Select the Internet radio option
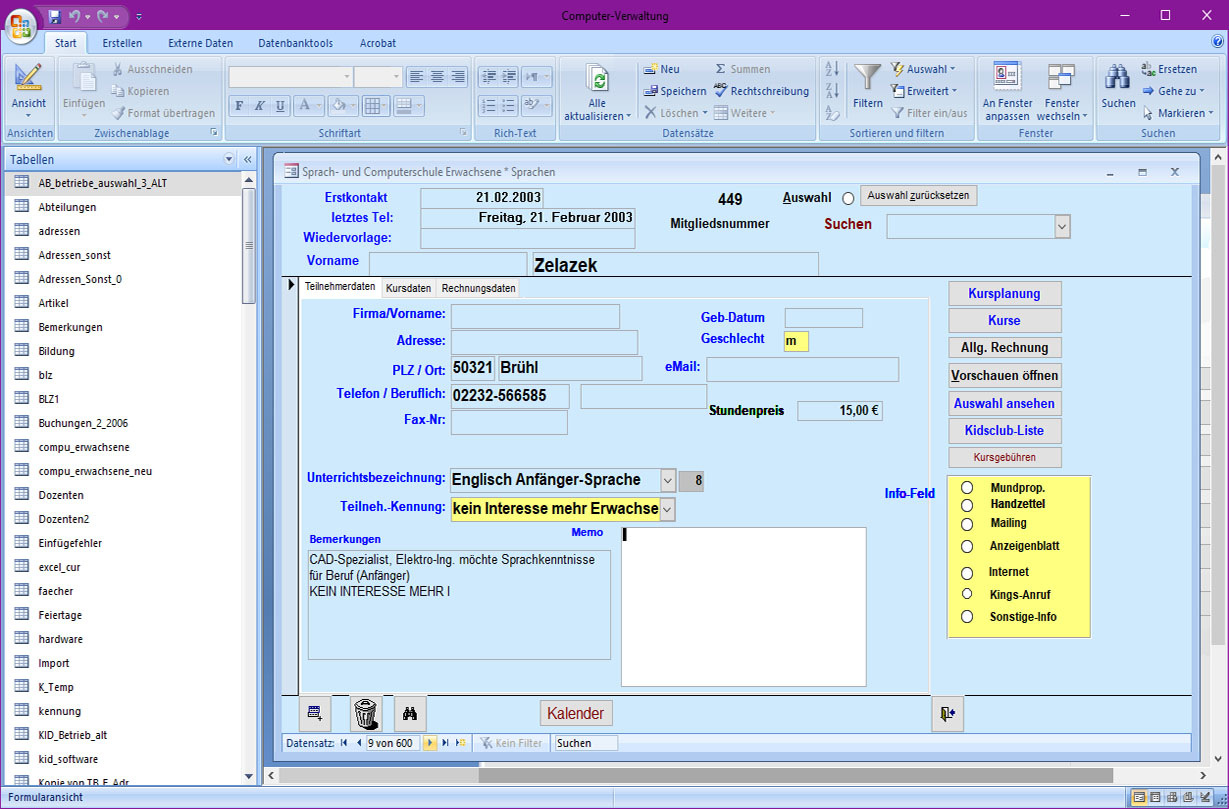The height and width of the screenshot is (809, 1229). [x=967, y=573]
